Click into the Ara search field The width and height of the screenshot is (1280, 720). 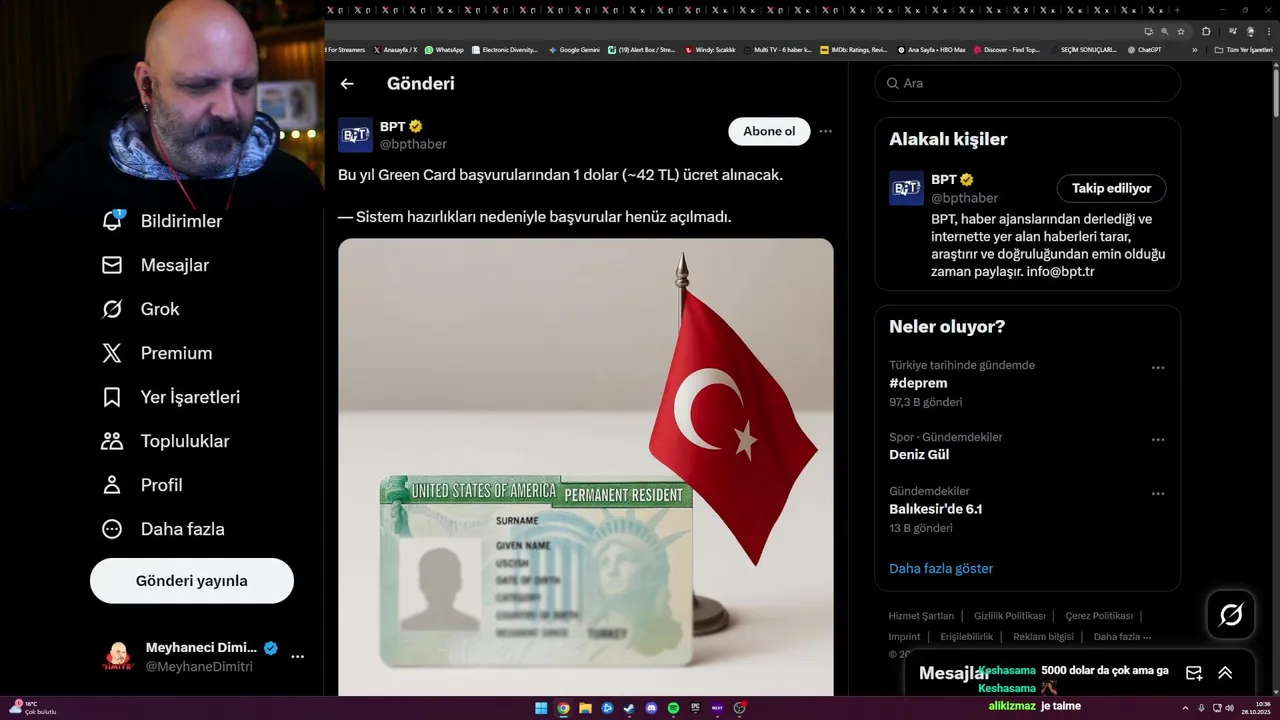coord(1028,83)
